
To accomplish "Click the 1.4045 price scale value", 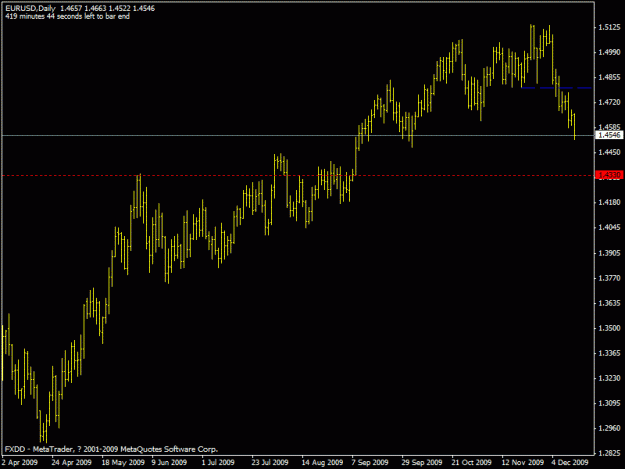I will pos(610,228).
